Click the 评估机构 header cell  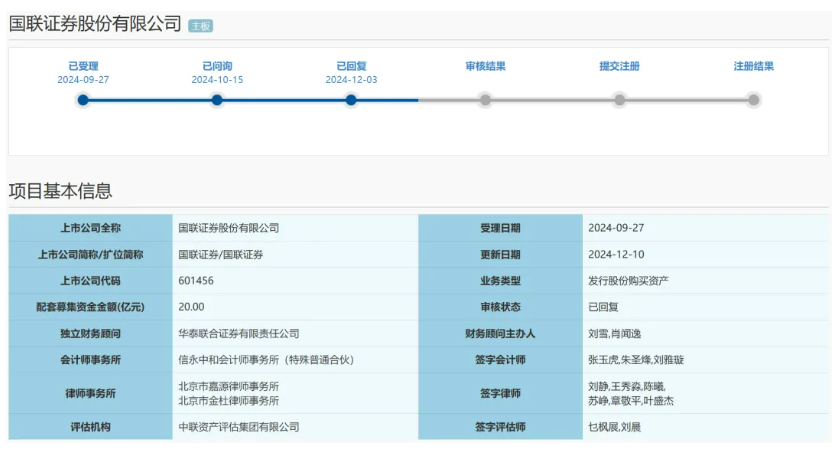point(90,427)
